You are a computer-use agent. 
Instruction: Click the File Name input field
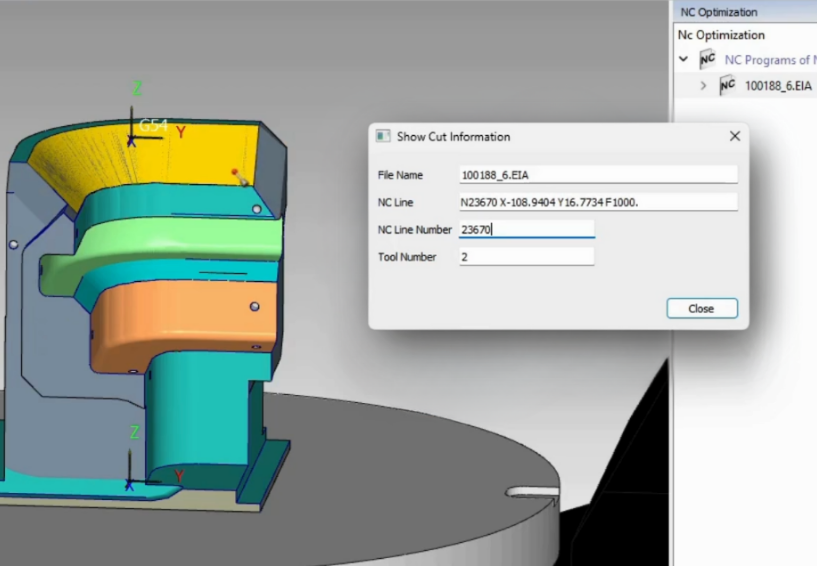click(597, 175)
